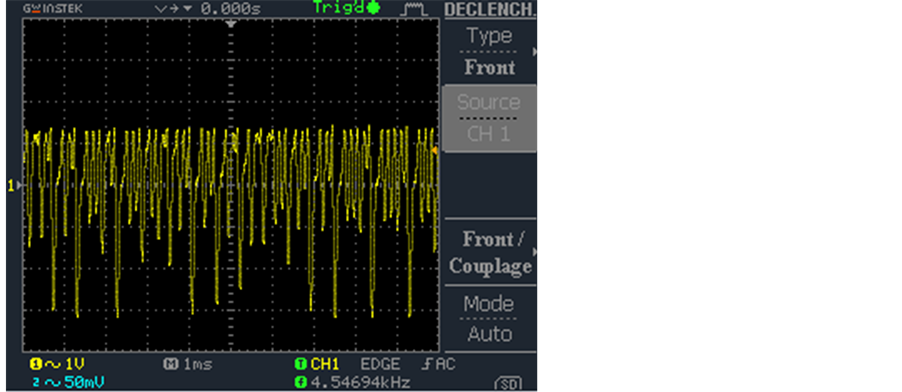The height and width of the screenshot is (392, 902).
Task: Click the channel 1 ground marker
Action: 14,185
